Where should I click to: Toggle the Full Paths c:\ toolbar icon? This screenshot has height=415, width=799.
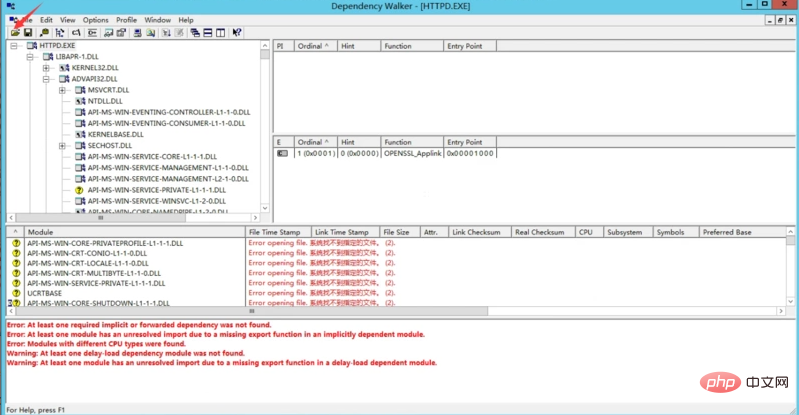coord(76,33)
